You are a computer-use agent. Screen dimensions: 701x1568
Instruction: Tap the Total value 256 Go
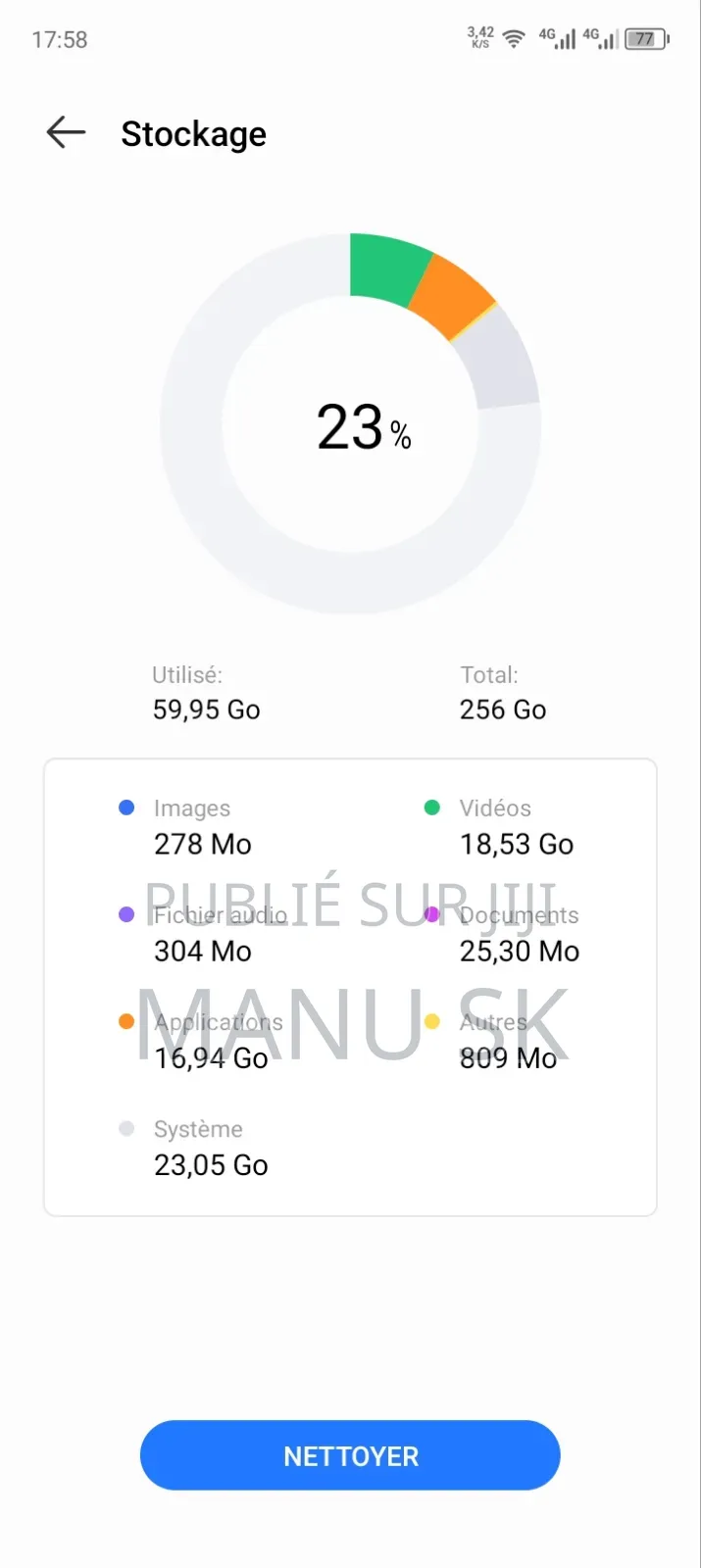pyautogui.click(x=502, y=709)
